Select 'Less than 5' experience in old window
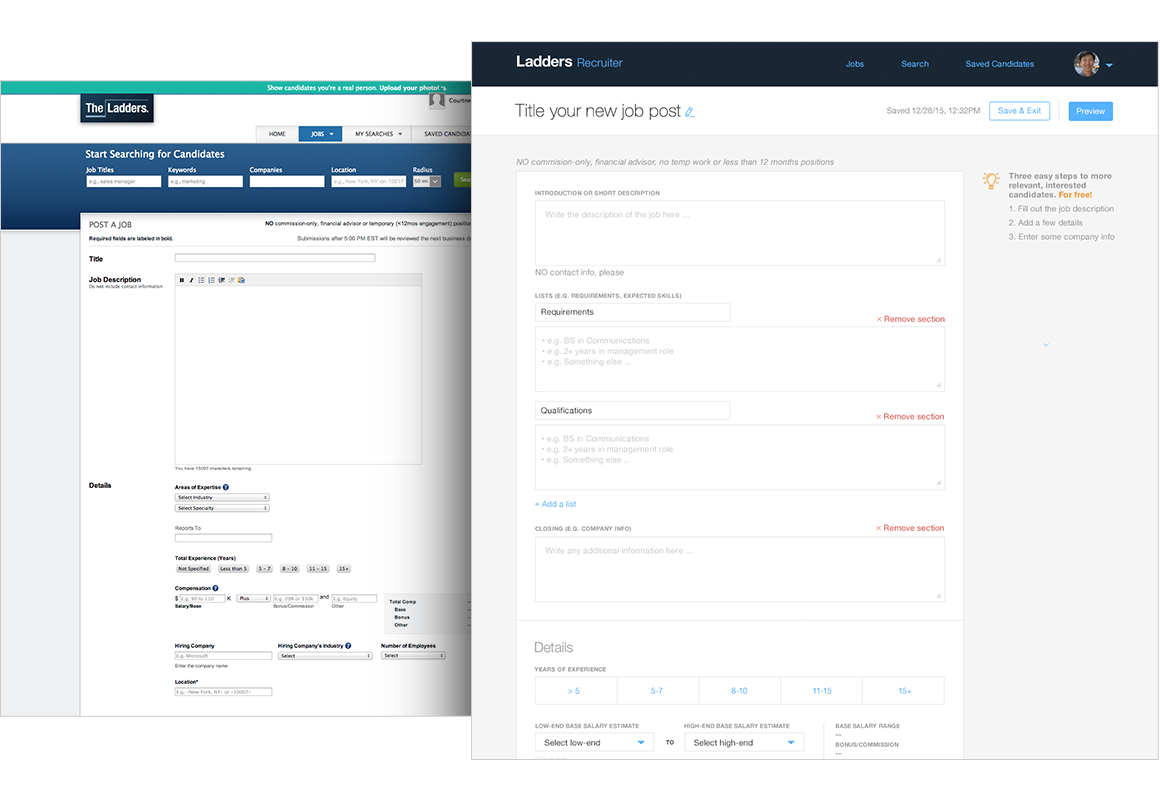This screenshot has width=1160, height=800. pyautogui.click(x=233, y=569)
